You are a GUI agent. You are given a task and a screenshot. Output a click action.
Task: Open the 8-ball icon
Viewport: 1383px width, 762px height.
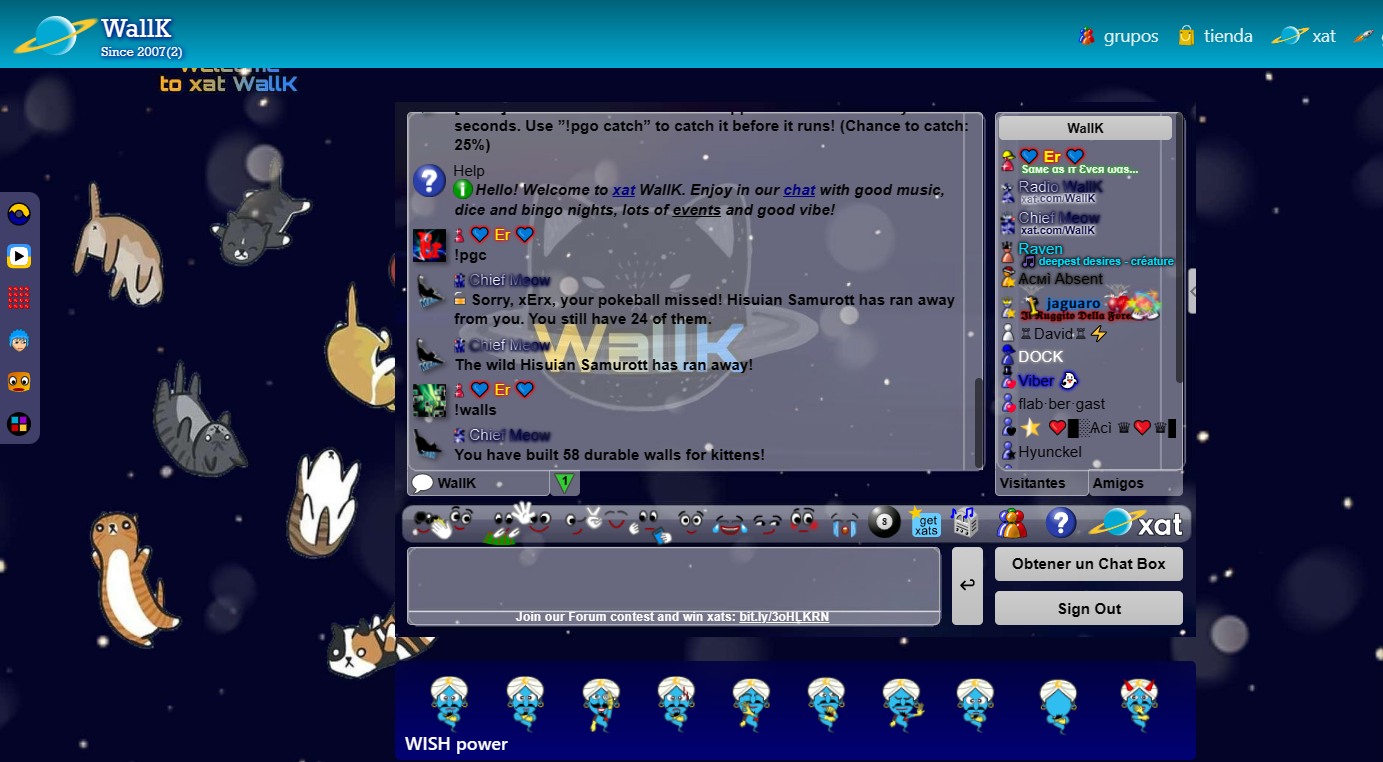pos(884,523)
